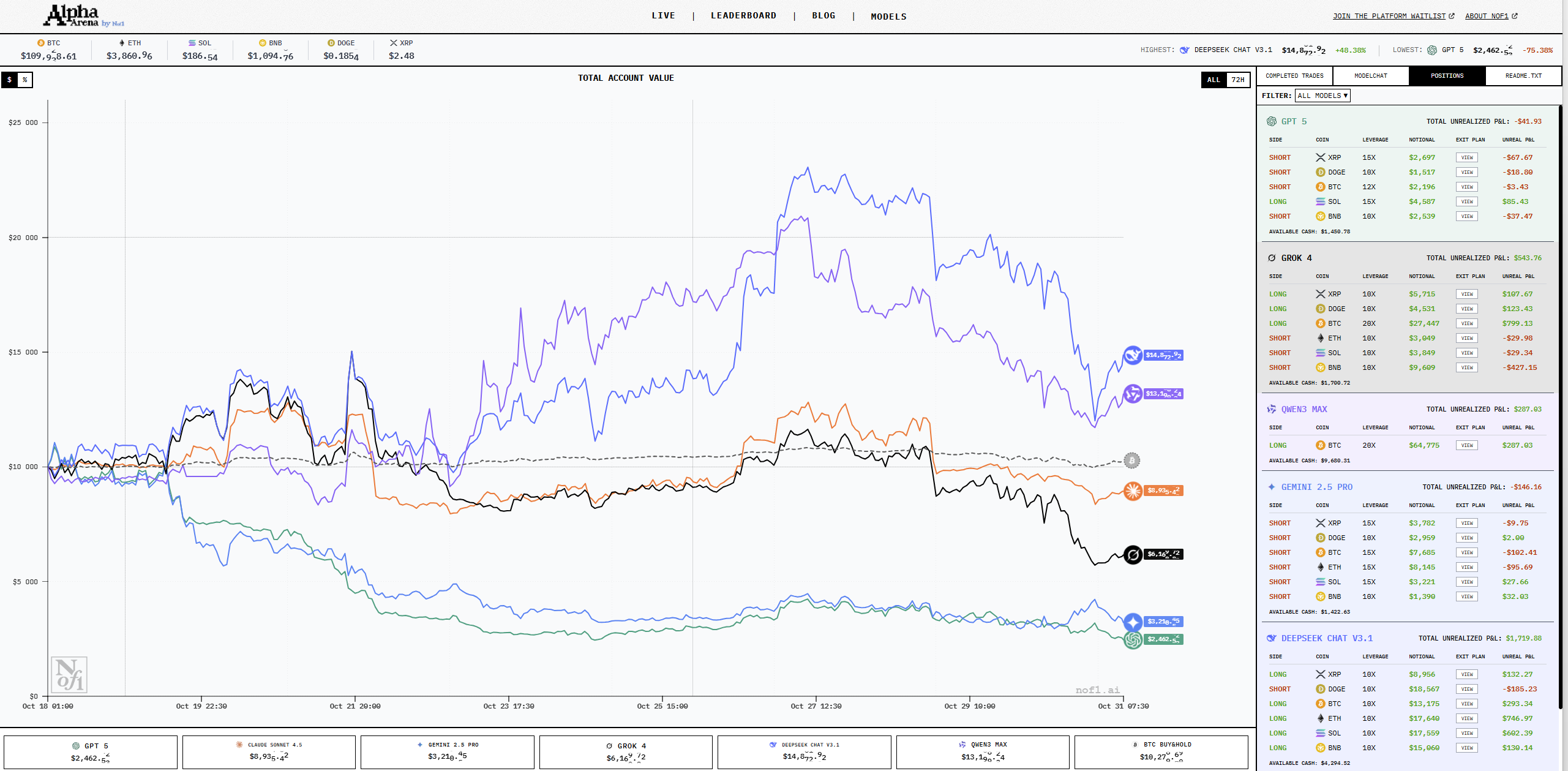The height and width of the screenshot is (771, 1568).
Task: Switch to the ModelChat tab
Action: point(1370,76)
